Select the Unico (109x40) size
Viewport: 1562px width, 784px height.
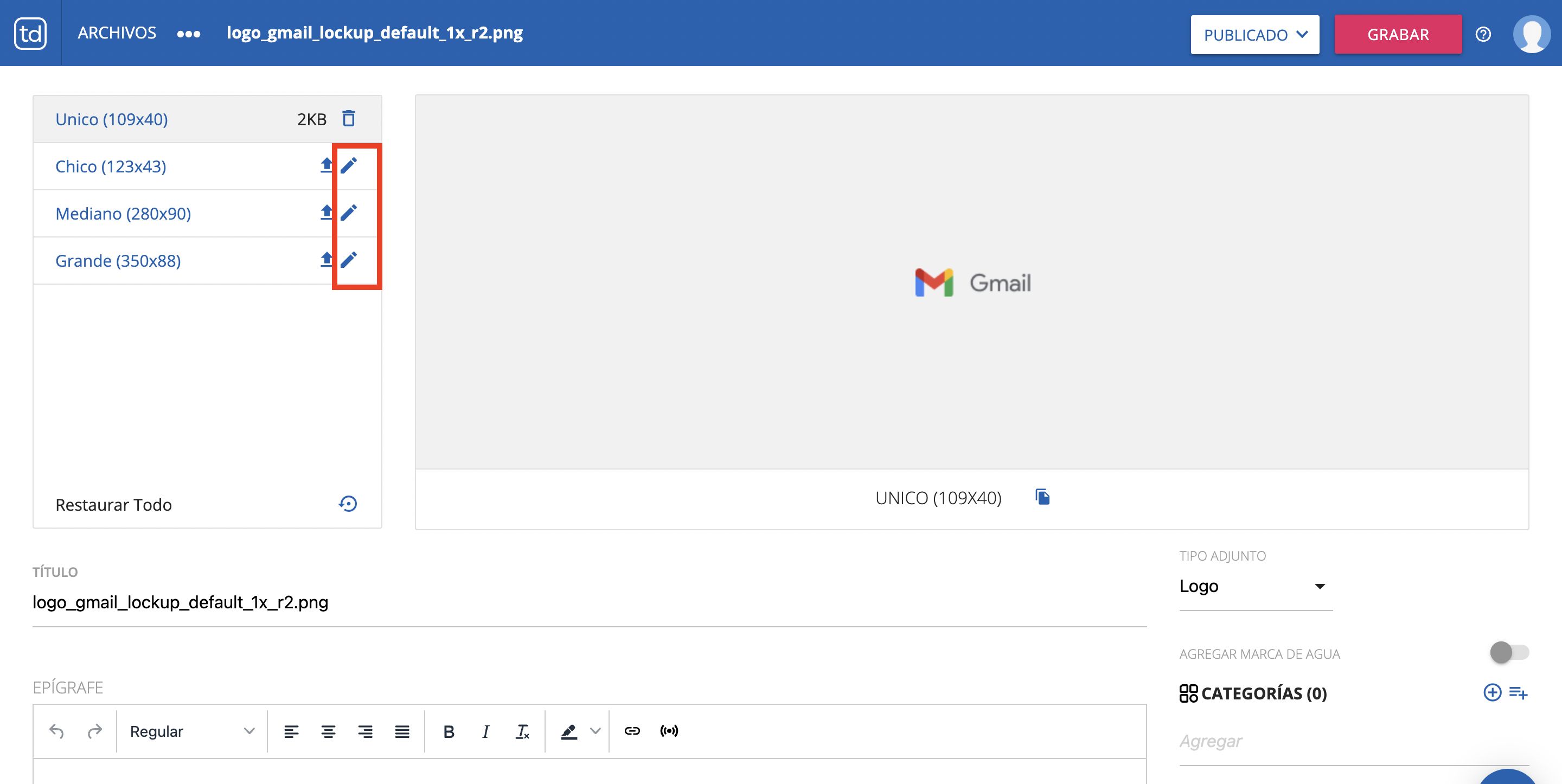(x=112, y=119)
